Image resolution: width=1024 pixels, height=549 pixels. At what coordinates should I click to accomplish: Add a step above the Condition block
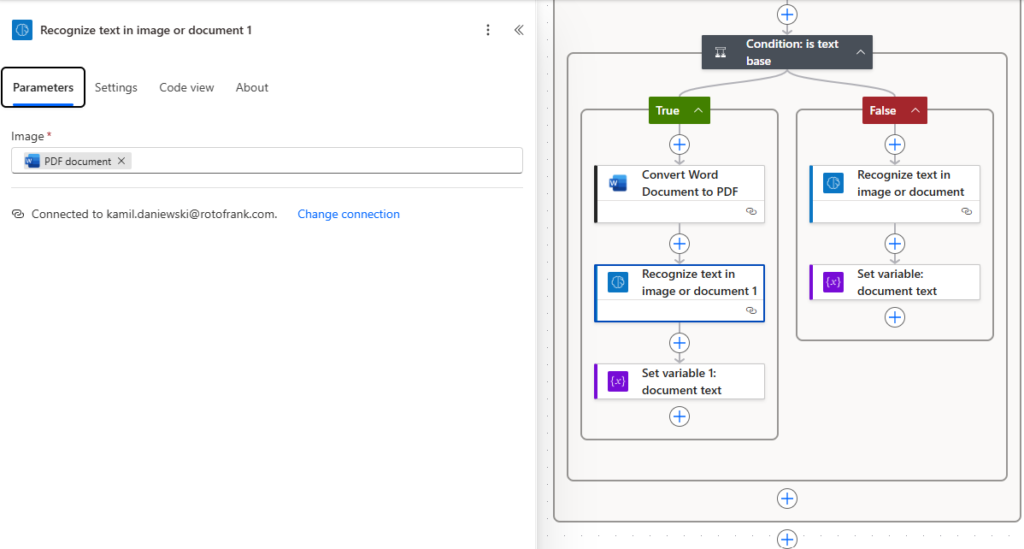click(787, 14)
